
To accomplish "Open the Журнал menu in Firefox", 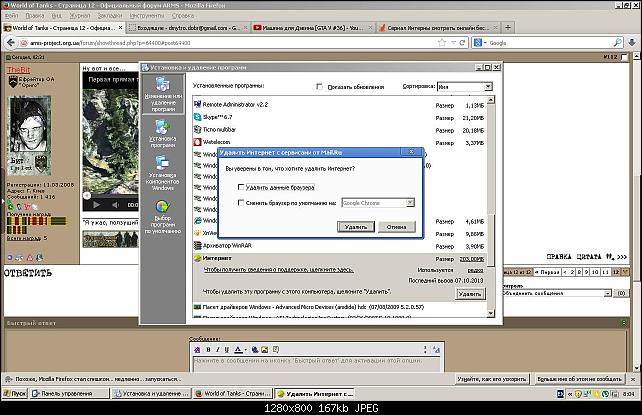I will [80, 16].
